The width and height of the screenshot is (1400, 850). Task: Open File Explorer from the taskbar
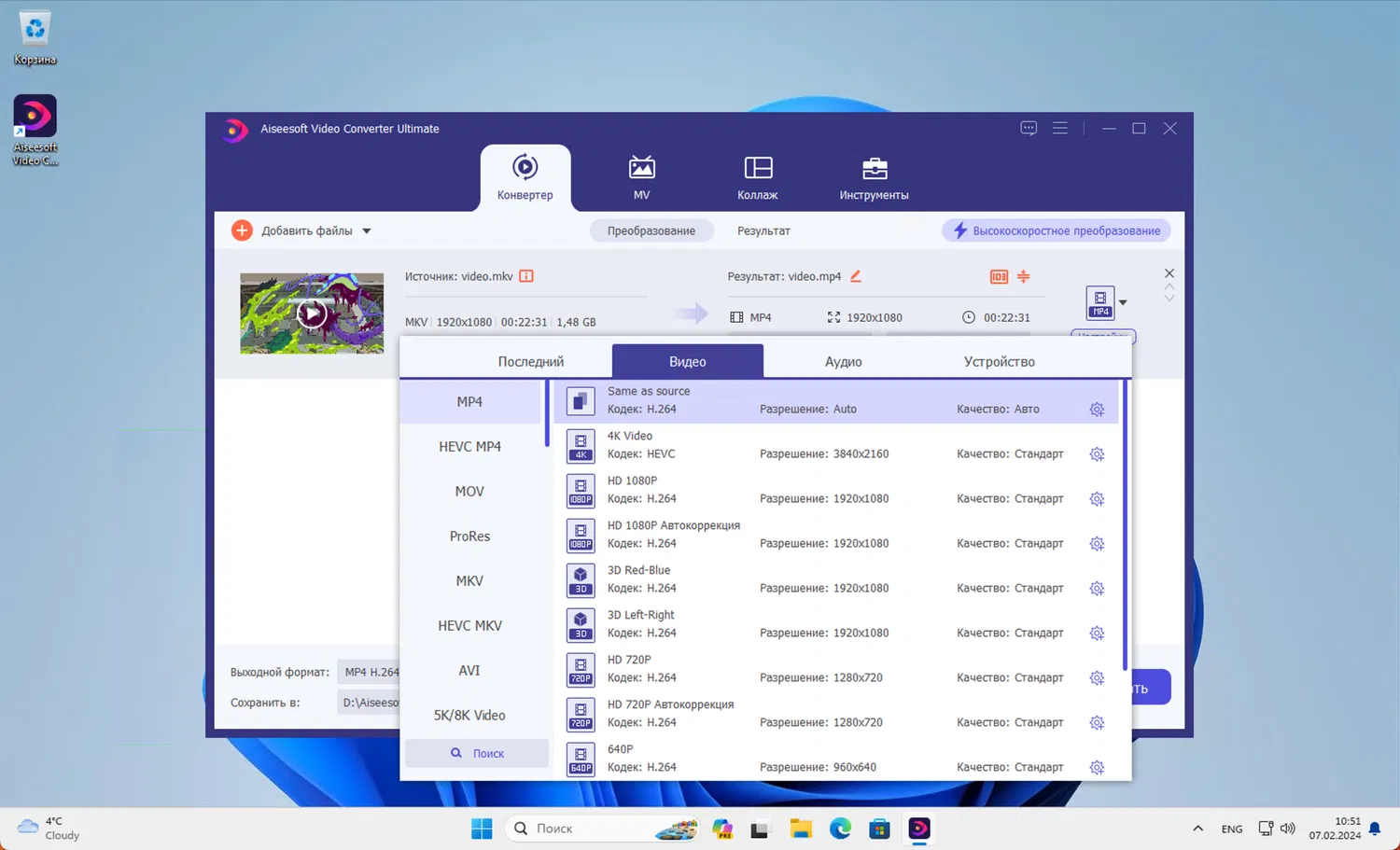801,829
